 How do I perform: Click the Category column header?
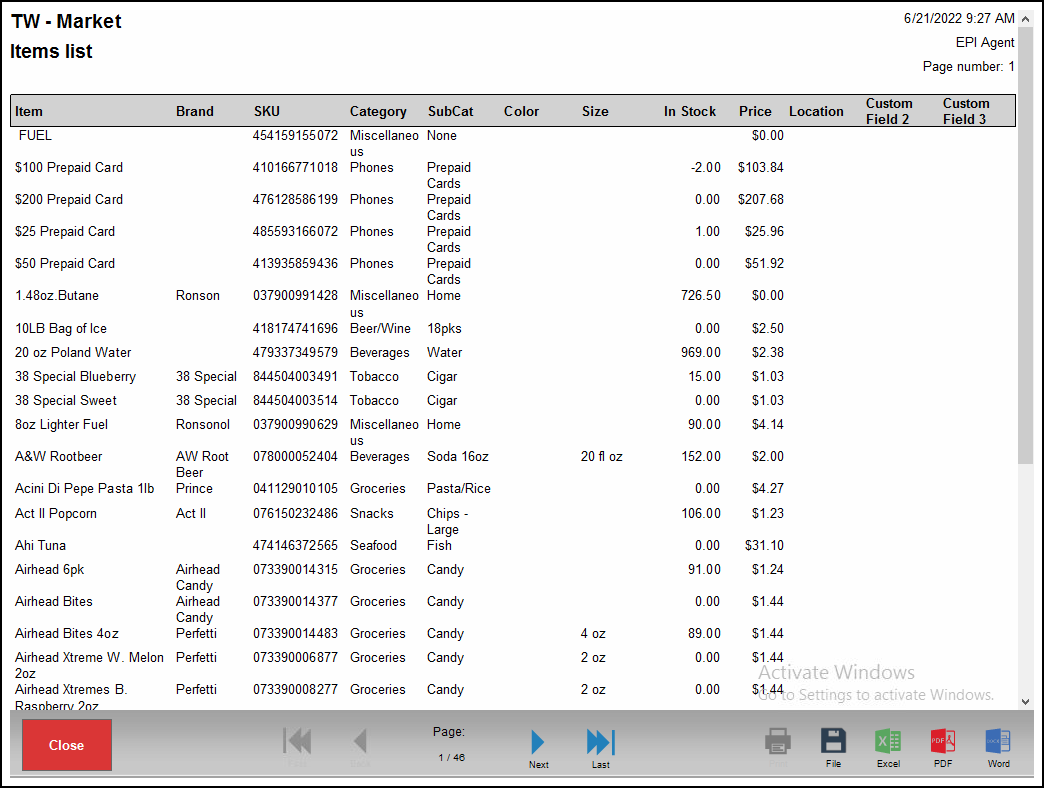[378, 112]
